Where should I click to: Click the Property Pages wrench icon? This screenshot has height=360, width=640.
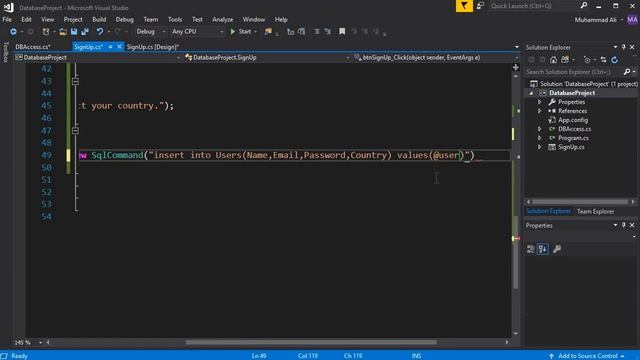pyautogui.click(x=557, y=249)
